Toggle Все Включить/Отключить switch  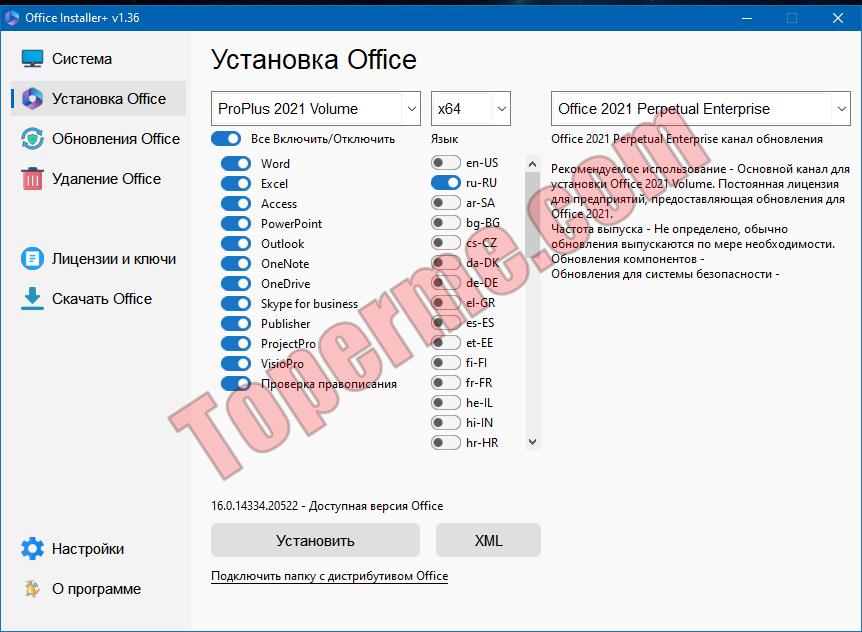(226, 138)
